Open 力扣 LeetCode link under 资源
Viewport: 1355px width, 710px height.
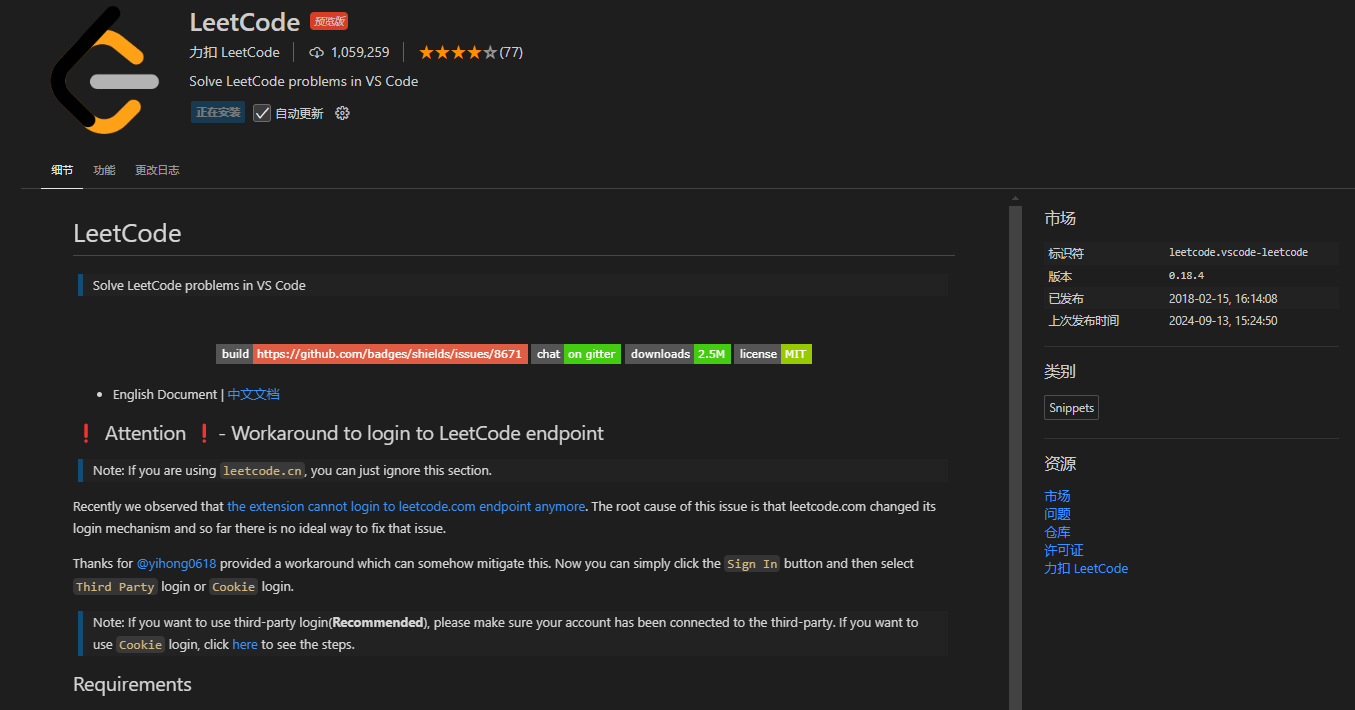point(1086,568)
